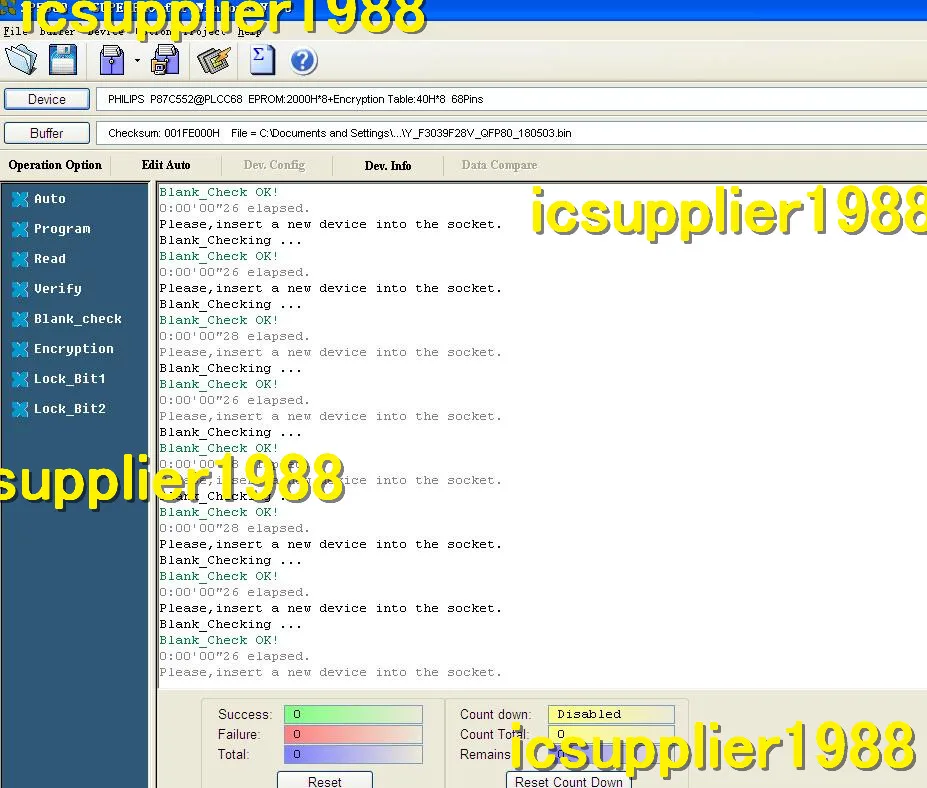Open the Buffer menu in menu bar
The width and height of the screenshot is (927, 788).
(57, 31)
